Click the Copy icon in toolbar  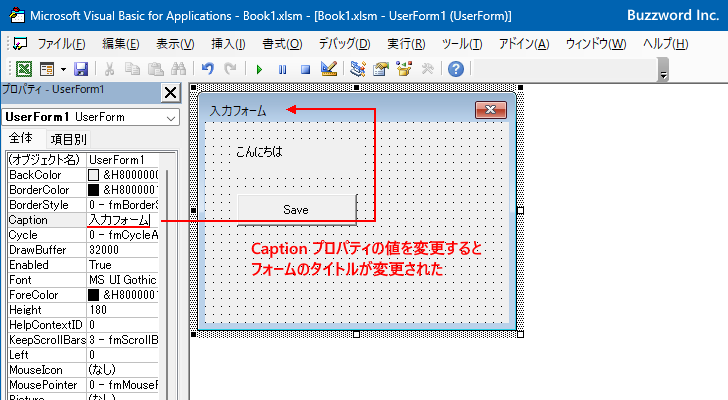coord(132,69)
